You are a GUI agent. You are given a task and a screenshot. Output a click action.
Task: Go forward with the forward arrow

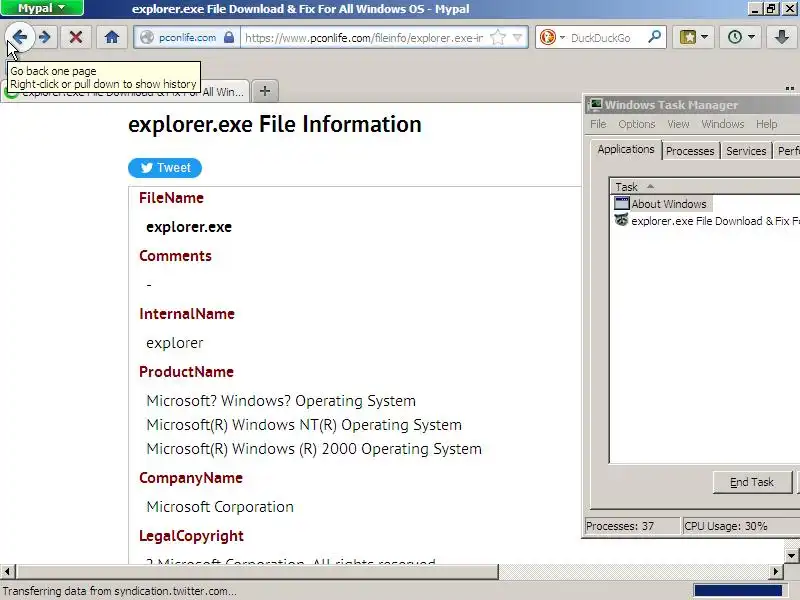(45, 37)
